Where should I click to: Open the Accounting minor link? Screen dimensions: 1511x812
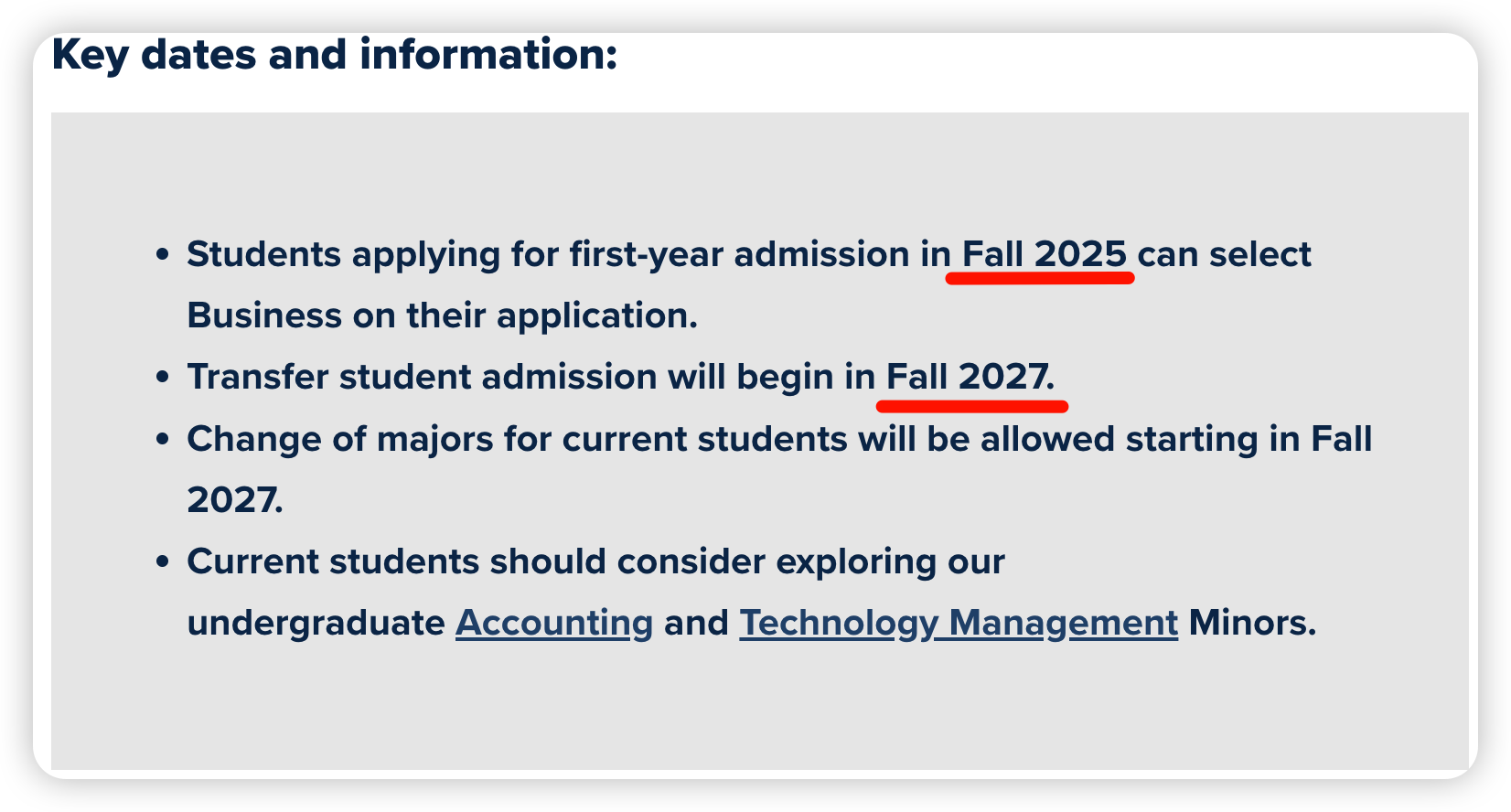pos(554,623)
